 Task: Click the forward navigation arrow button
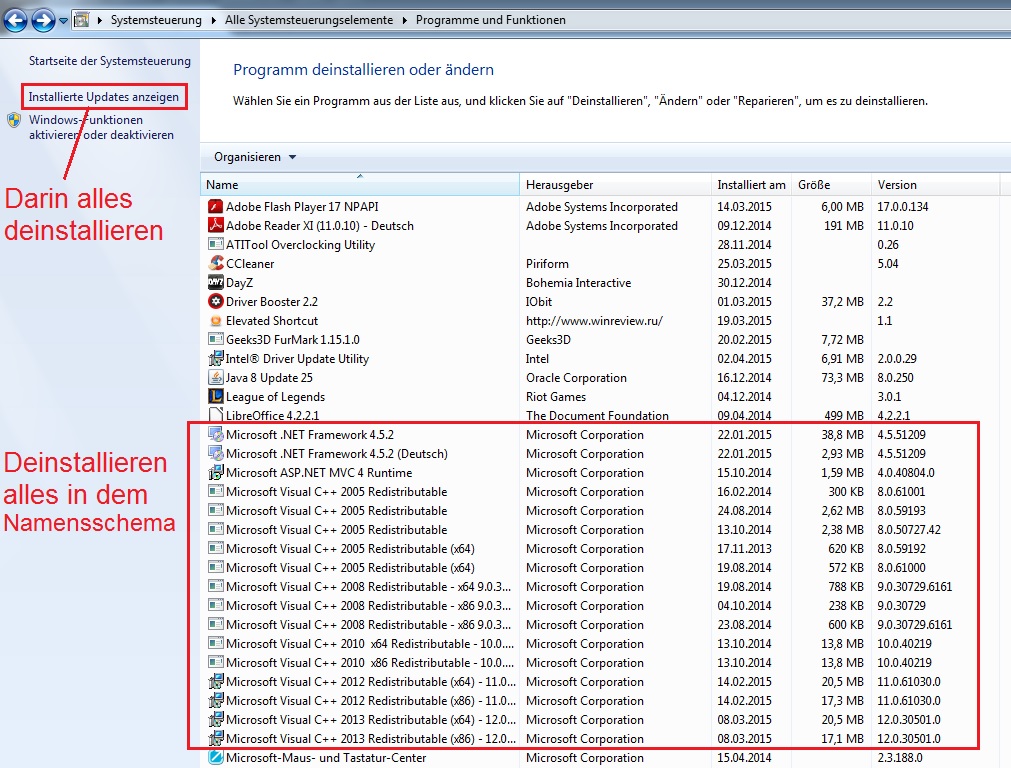coord(43,20)
